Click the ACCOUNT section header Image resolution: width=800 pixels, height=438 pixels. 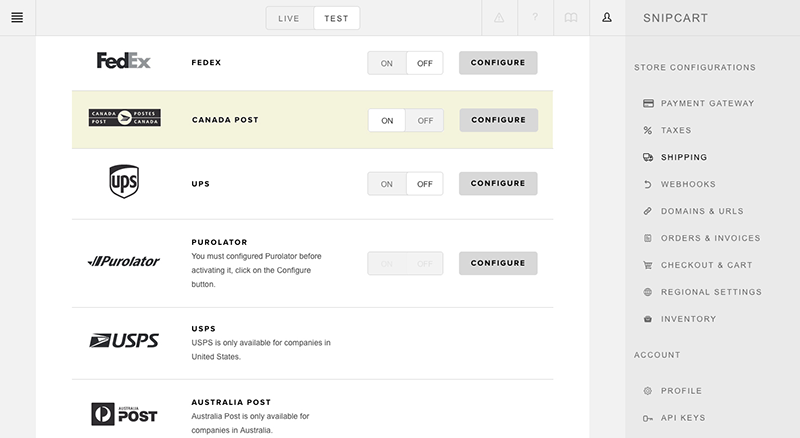(x=657, y=355)
